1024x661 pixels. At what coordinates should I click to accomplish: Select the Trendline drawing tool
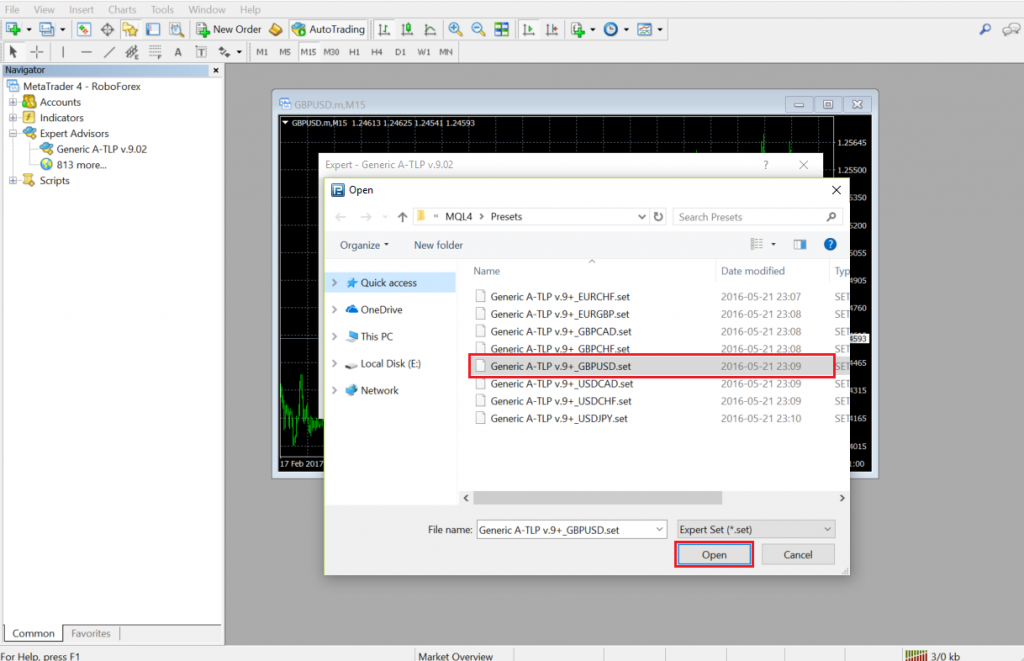pyautogui.click(x=109, y=52)
